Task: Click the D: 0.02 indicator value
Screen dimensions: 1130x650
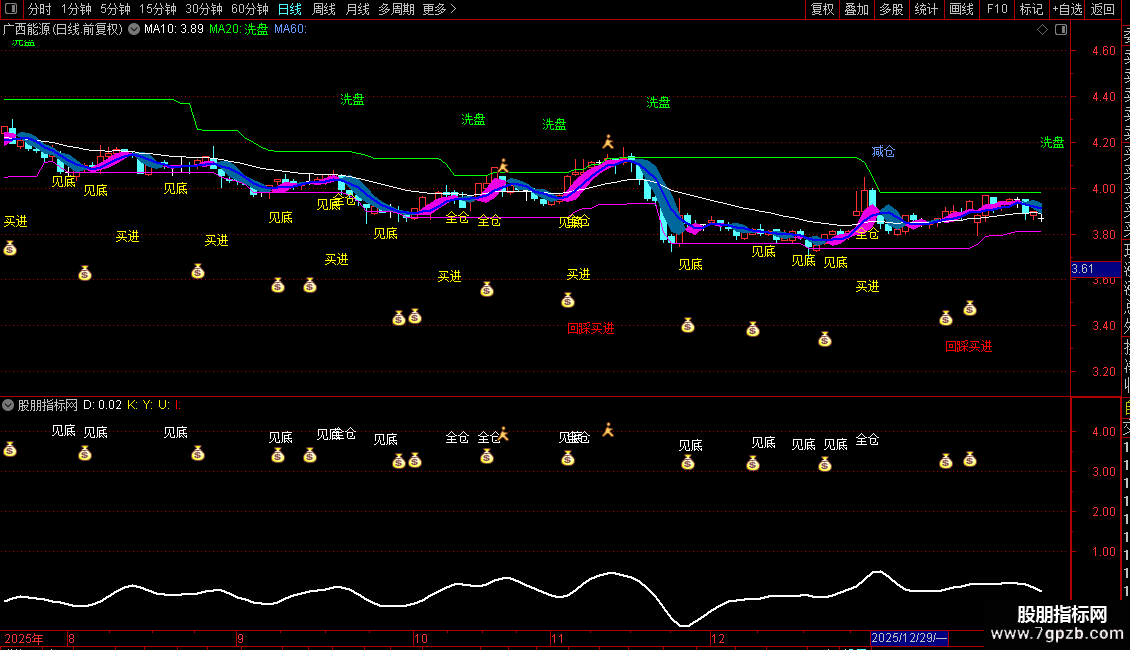Action: pos(102,405)
